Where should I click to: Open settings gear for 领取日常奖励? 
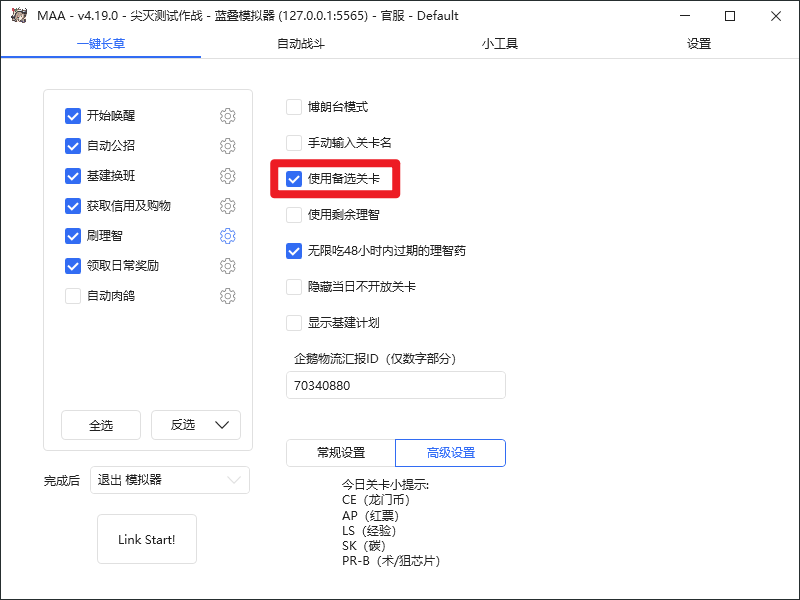[x=227, y=266]
